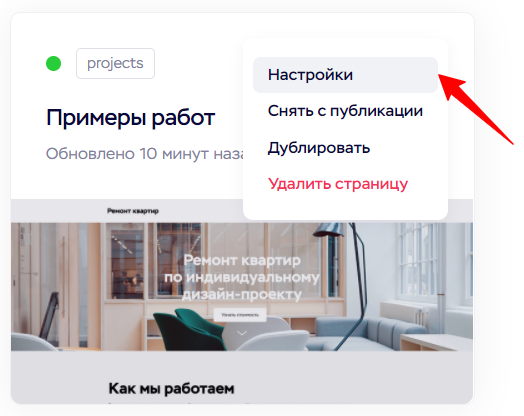Open the Примеры работ page title

pyautogui.click(x=130, y=118)
